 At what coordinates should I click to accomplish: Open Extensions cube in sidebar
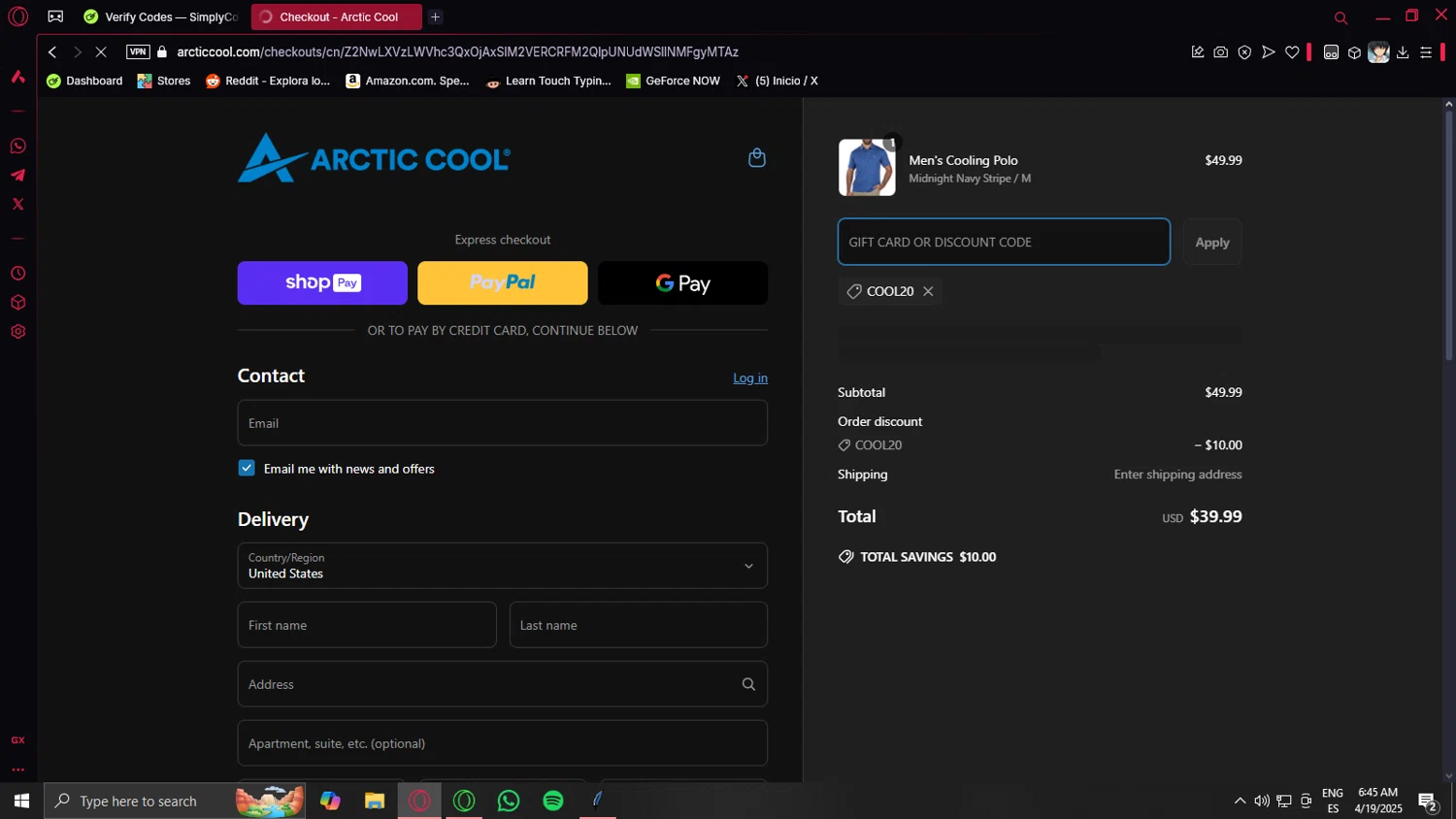(17, 303)
